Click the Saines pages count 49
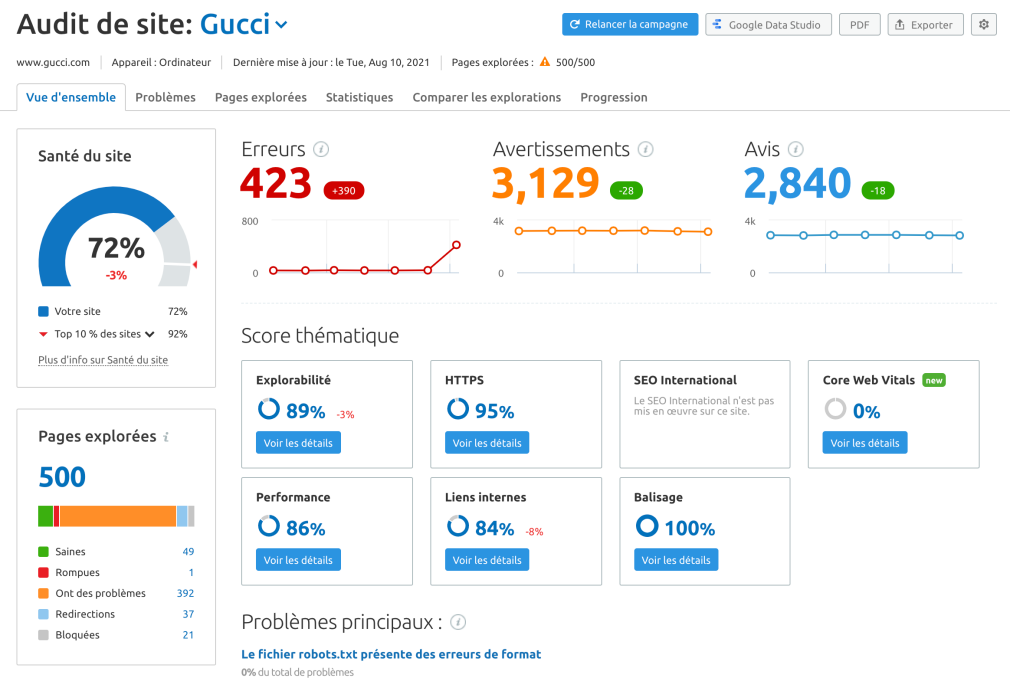This screenshot has height=681, width=1010. tap(188, 552)
